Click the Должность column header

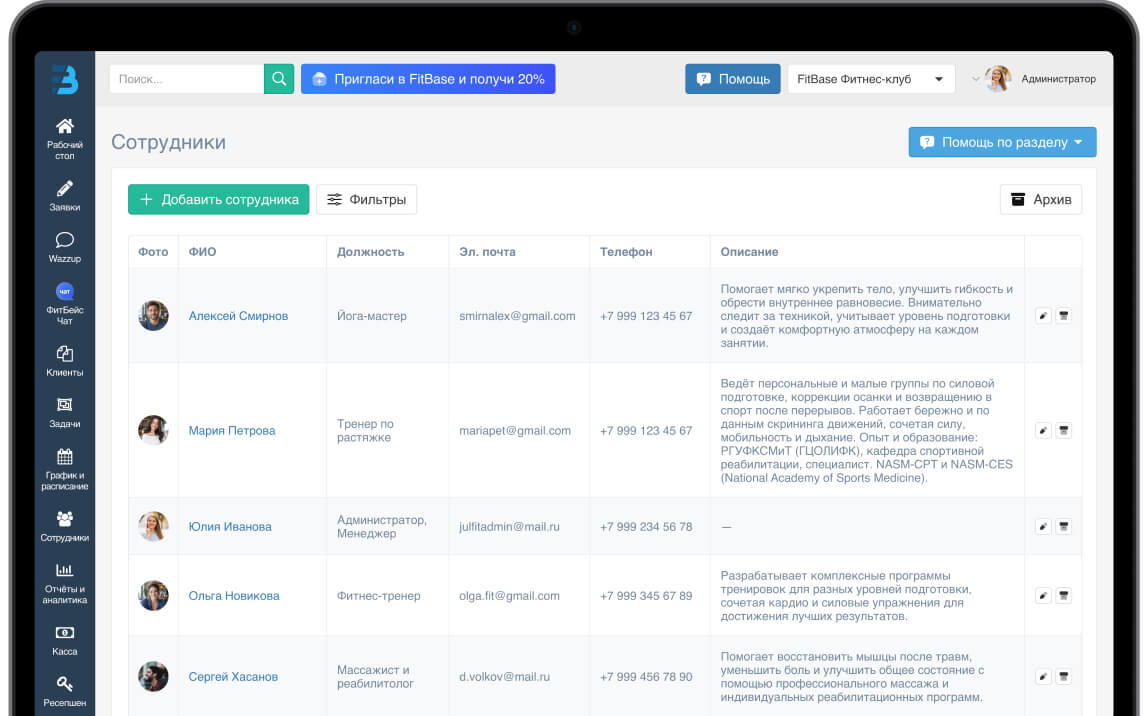point(371,251)
